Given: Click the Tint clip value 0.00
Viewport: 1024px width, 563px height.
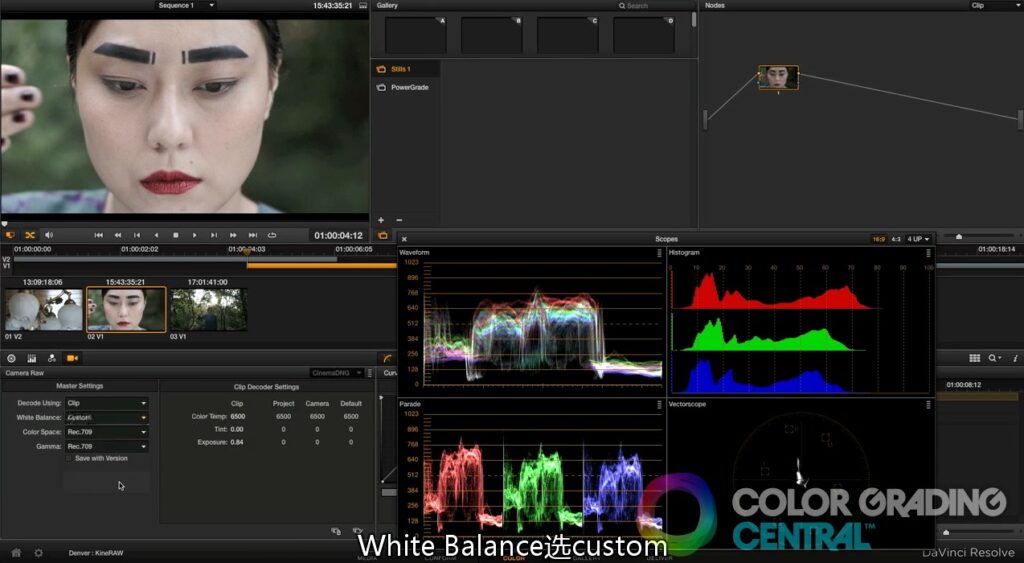Looking at the screenshot, I should [x=237, y=429].
